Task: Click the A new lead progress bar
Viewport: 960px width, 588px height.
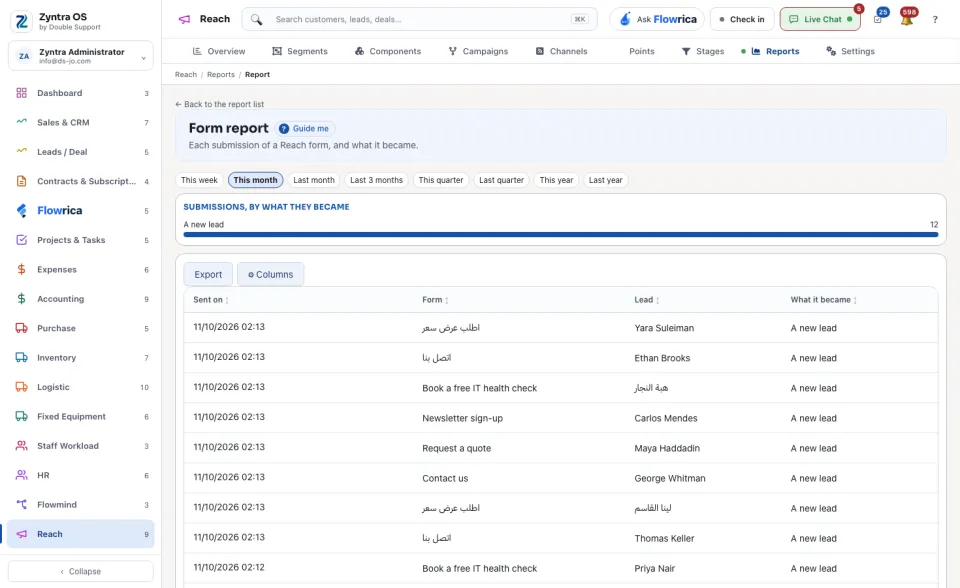Action: coord(561,235)
